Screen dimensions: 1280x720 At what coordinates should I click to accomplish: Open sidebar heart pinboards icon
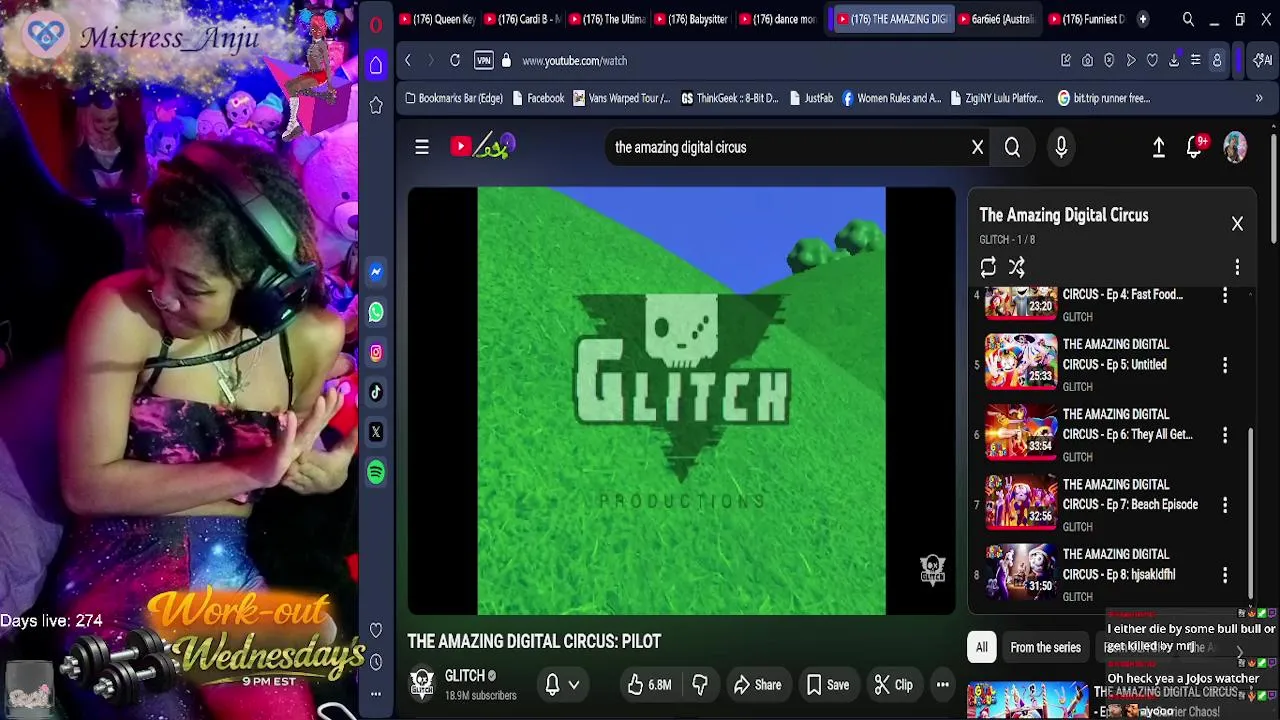(x=376, y=630)
